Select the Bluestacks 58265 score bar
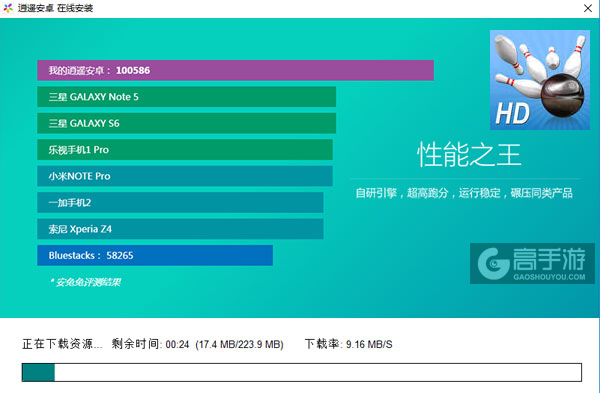Image resolution: width=600 pixels, height=393 pixels. tap(155, 255)
